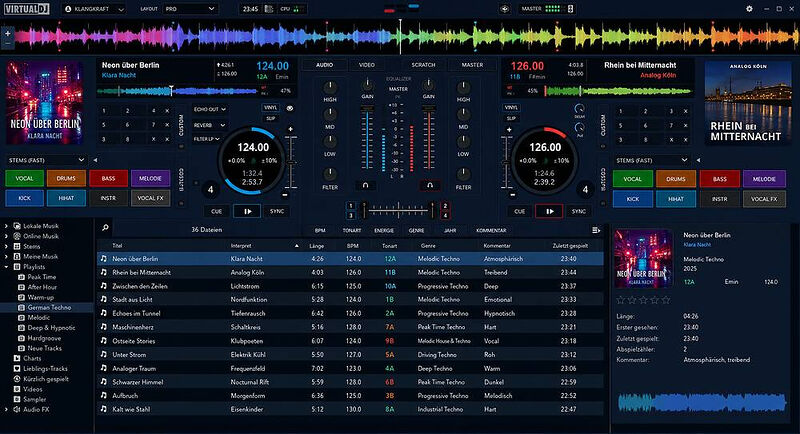
Task: Click the search magnifier in browser
Action: (105, 228)
